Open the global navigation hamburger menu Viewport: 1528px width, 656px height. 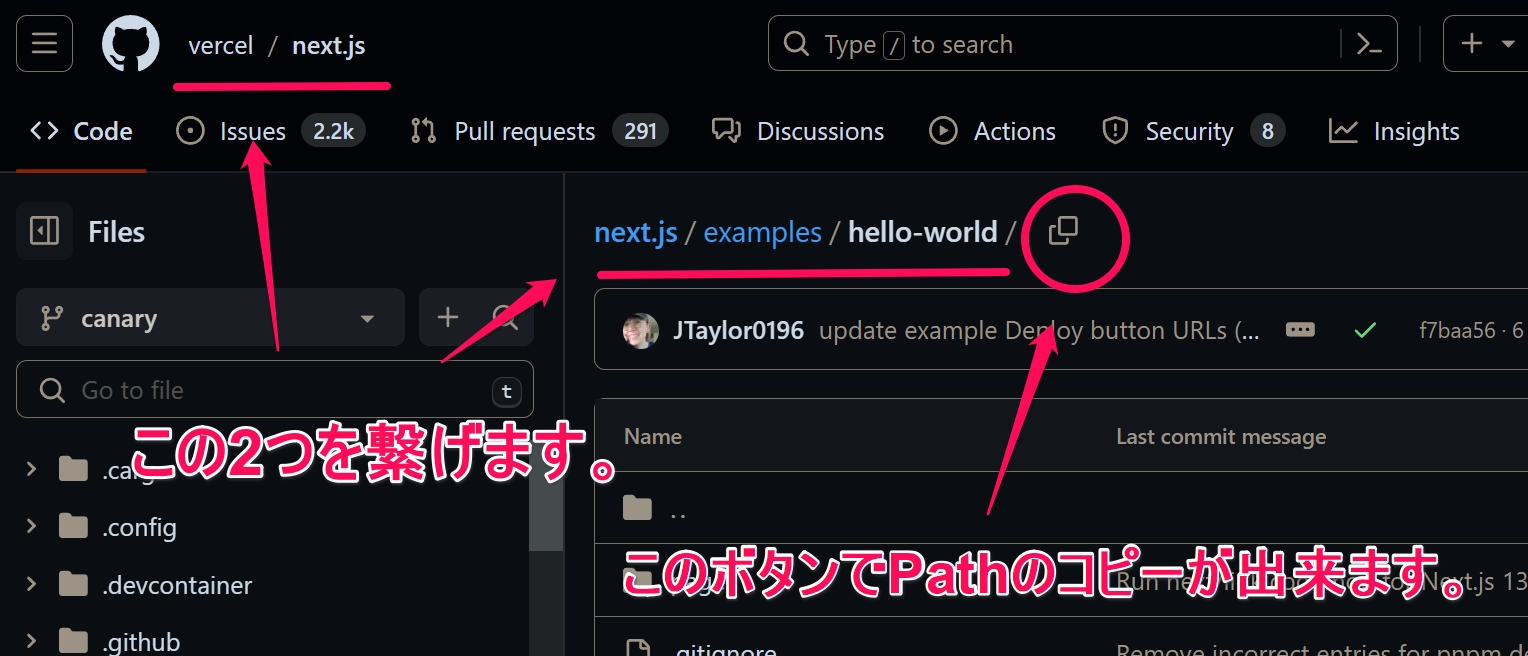tap(43, 43)
